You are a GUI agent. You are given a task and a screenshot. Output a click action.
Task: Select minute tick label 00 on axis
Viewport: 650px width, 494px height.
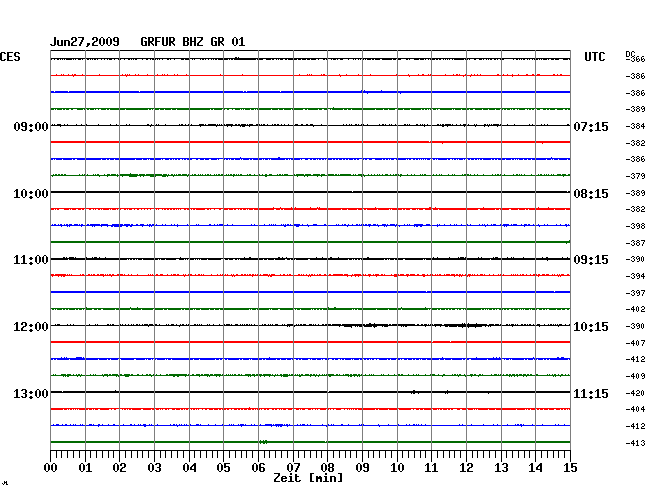(51, 468)
